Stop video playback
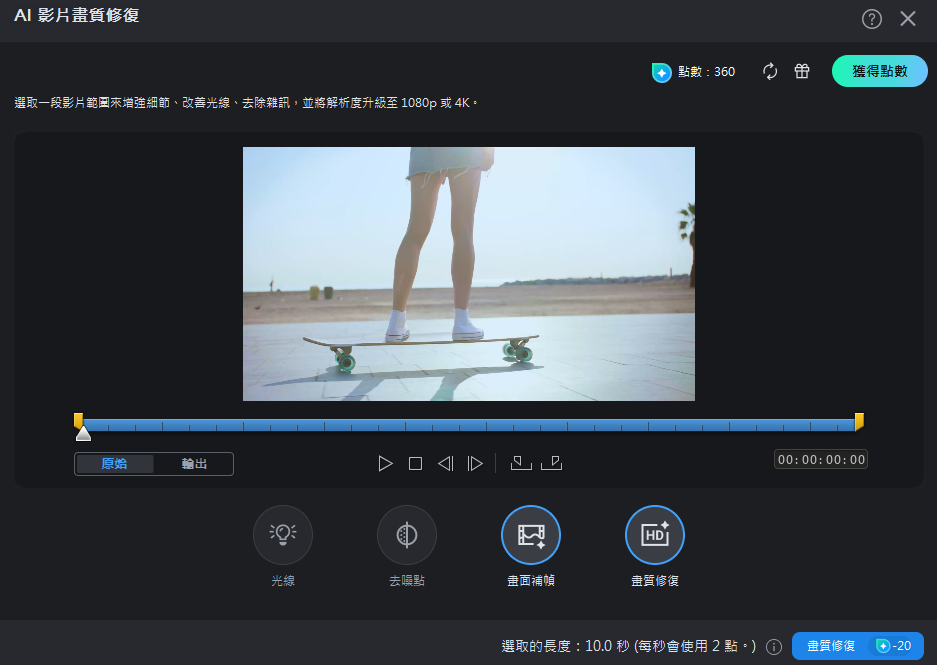937x665 pixels. (415, 463)
